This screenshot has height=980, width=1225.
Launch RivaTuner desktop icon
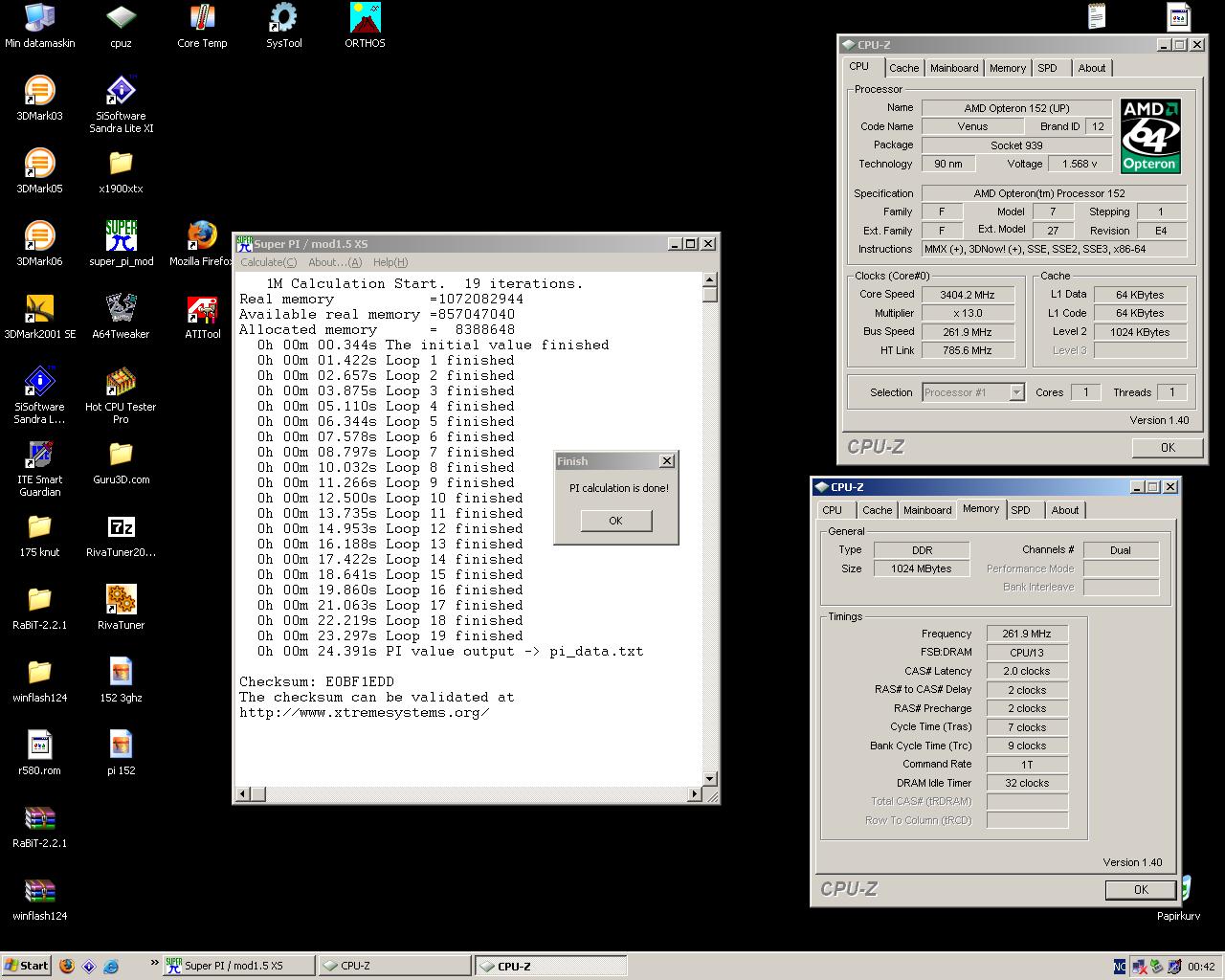pyautogui.click(x=121, y=607)
